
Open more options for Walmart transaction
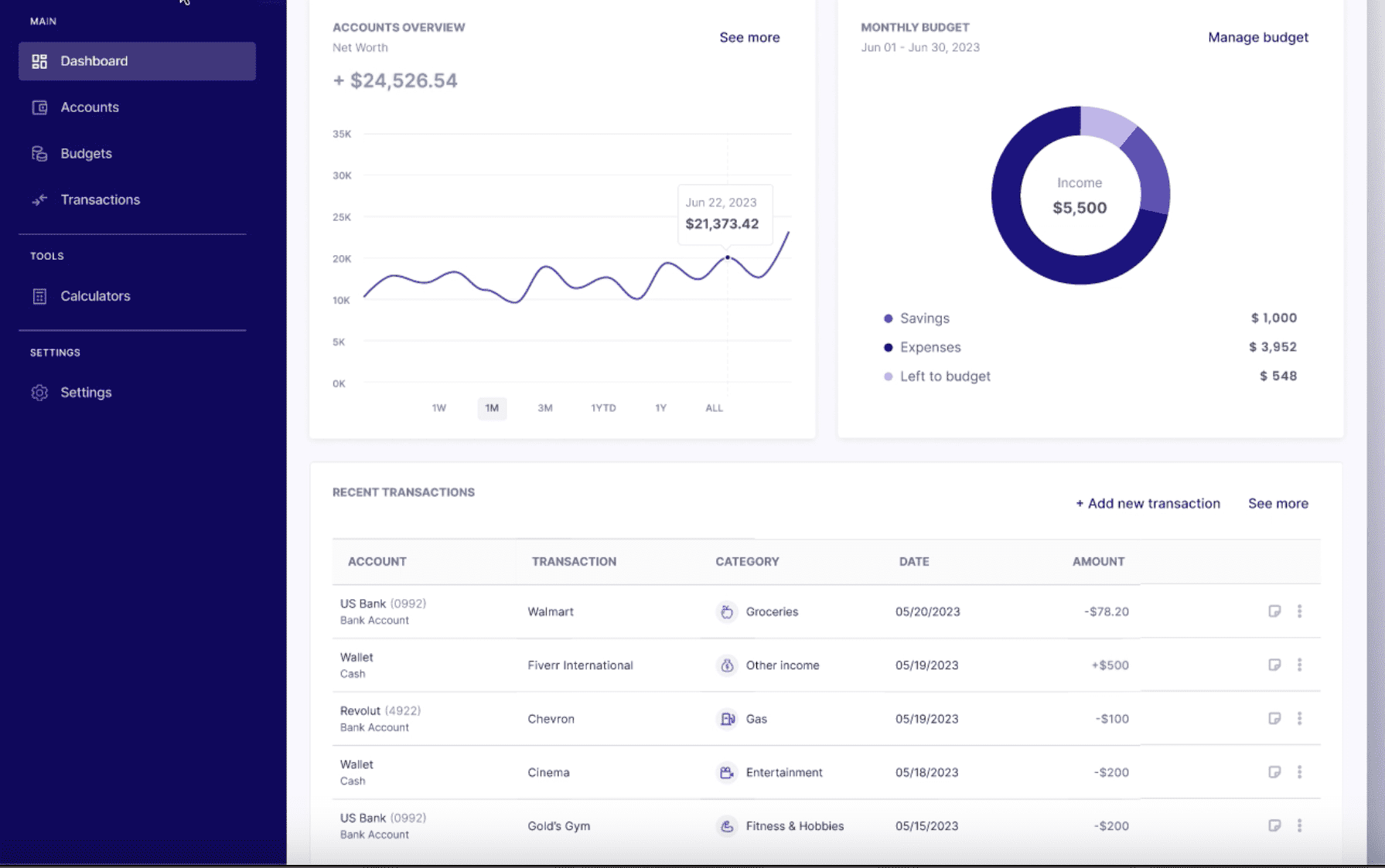(1299, 611)
